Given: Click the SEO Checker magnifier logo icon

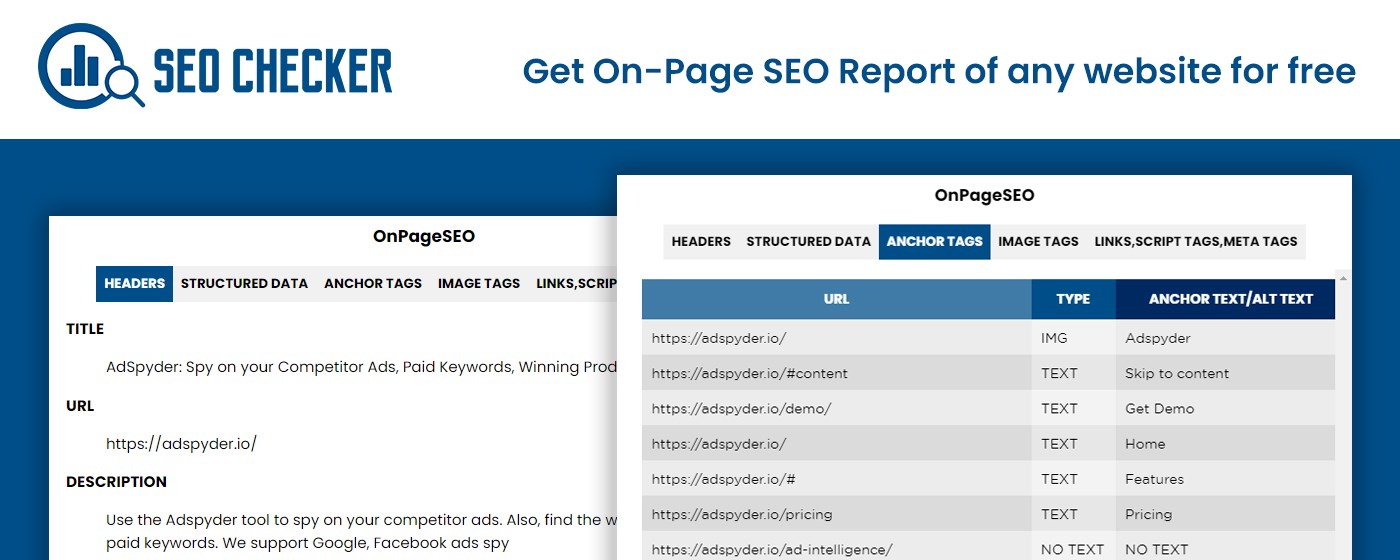Looking at the screenshot, I should click(x=91, y=67).
